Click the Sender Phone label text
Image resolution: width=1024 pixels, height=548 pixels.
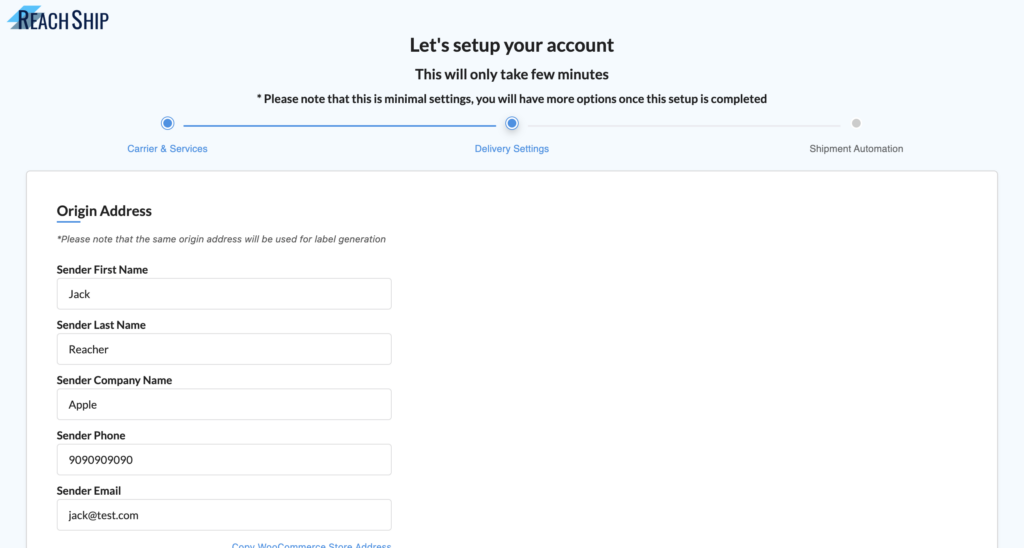point(91,435)
